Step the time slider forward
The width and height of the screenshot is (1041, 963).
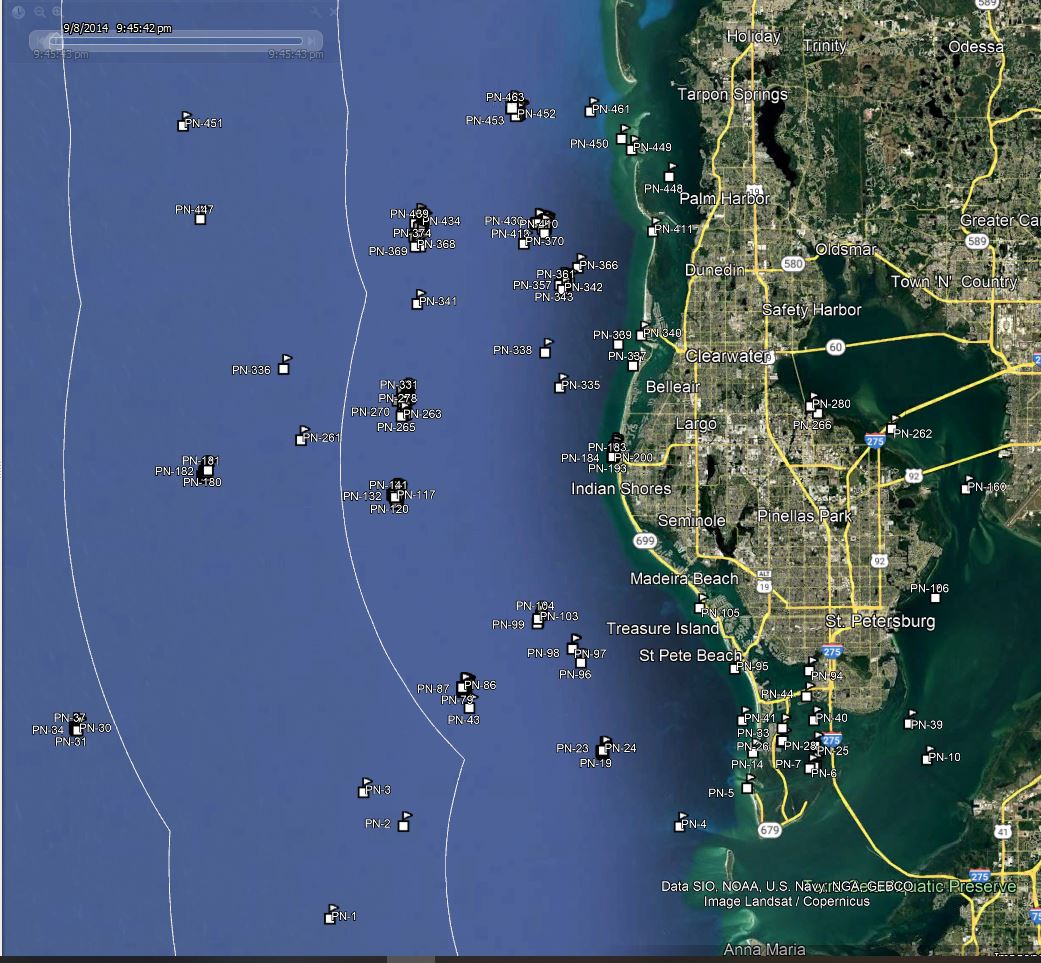313,41
